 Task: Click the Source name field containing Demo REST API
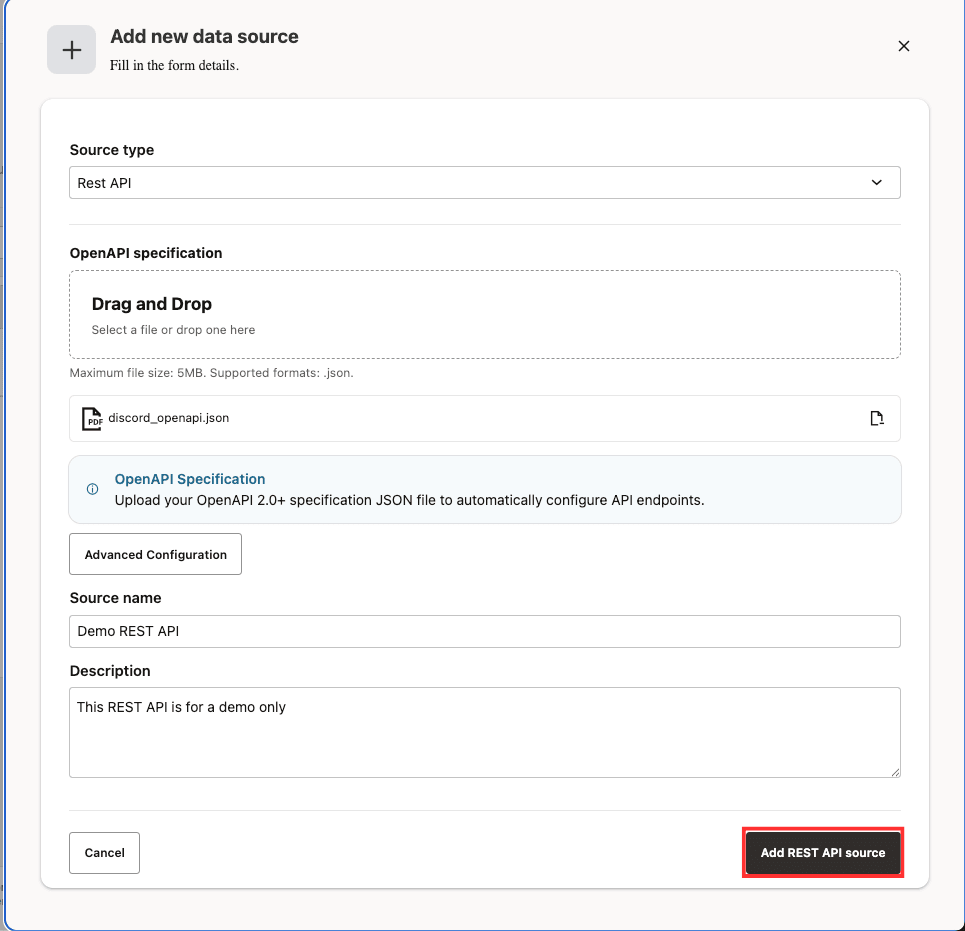point(484,631)
